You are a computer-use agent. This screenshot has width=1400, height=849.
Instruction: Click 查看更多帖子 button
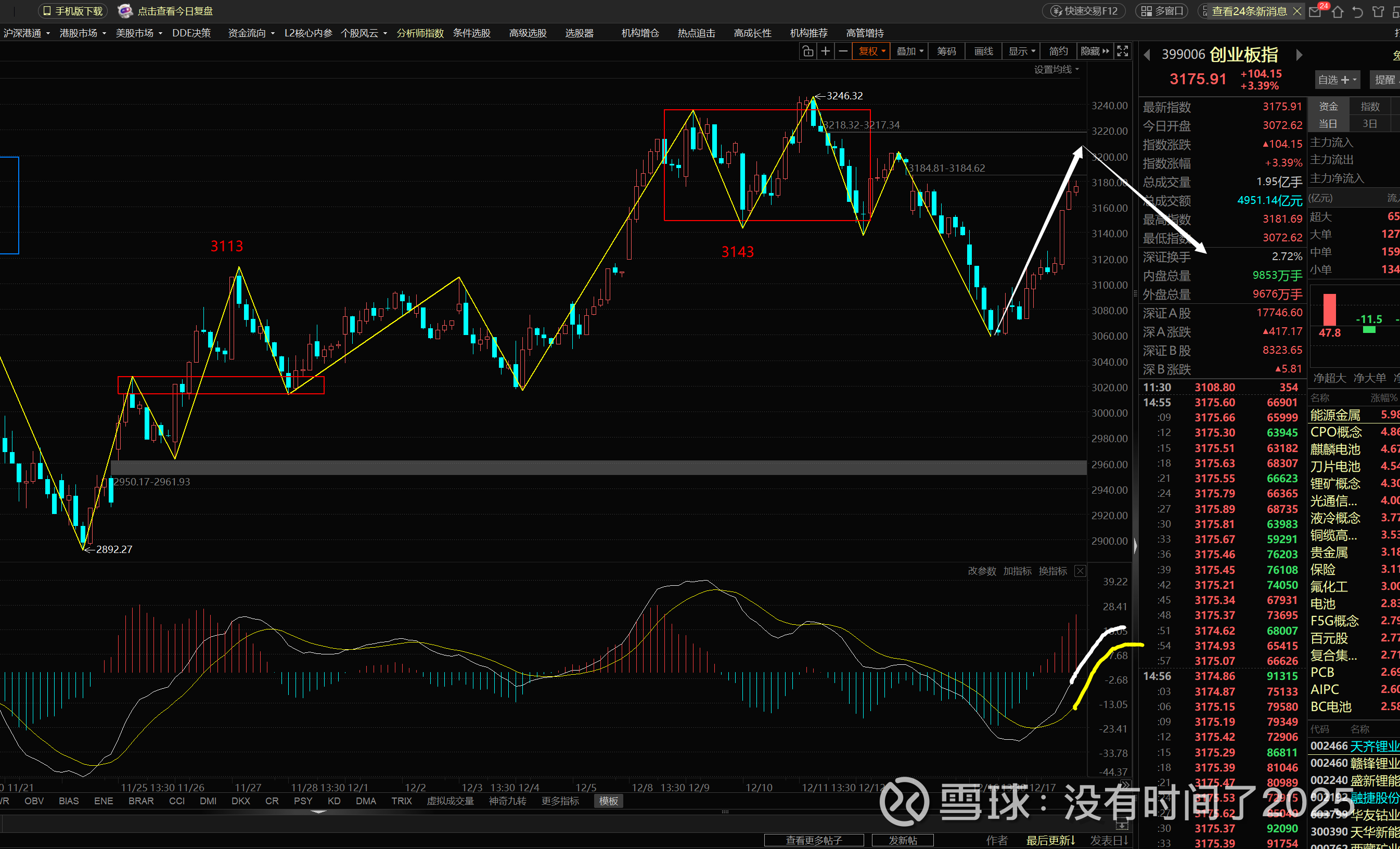coord(814,840)
